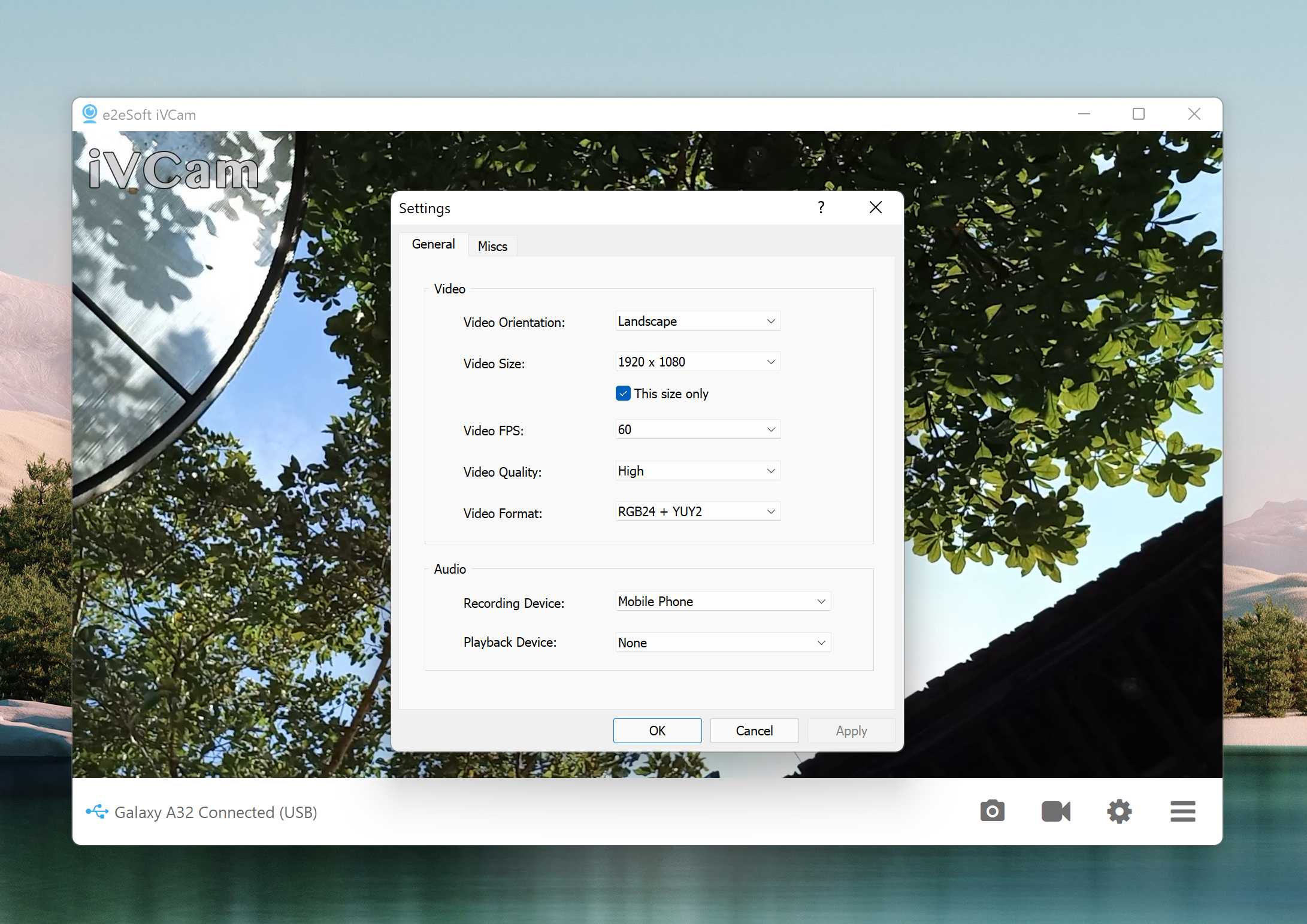Image resolution: width=1307 pixels, height=924 pixels.
Task: Open the Video FPS dropdown
Action: click(x=698, y=429)
